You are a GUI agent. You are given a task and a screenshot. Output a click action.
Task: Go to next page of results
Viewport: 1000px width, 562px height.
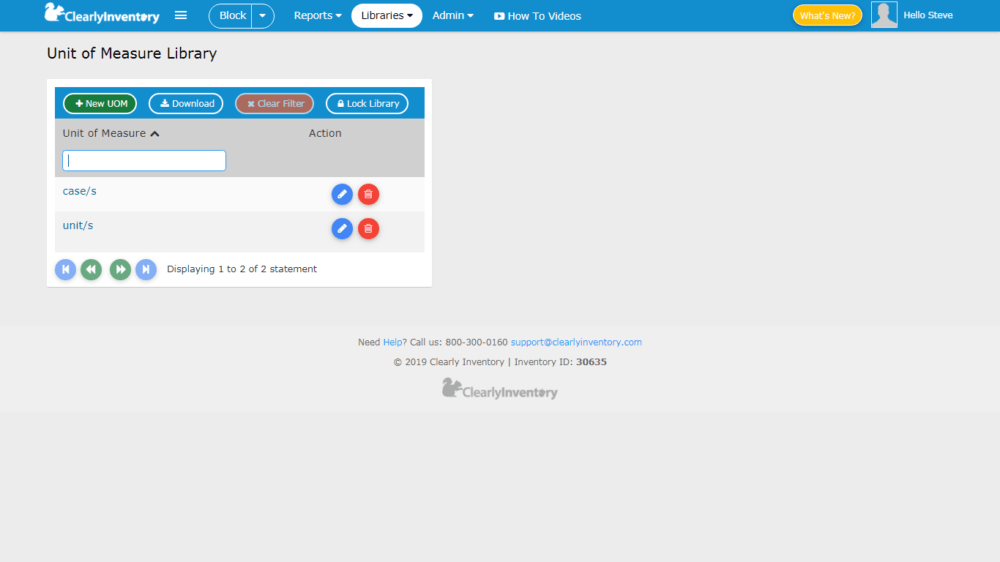coord(120,269)
